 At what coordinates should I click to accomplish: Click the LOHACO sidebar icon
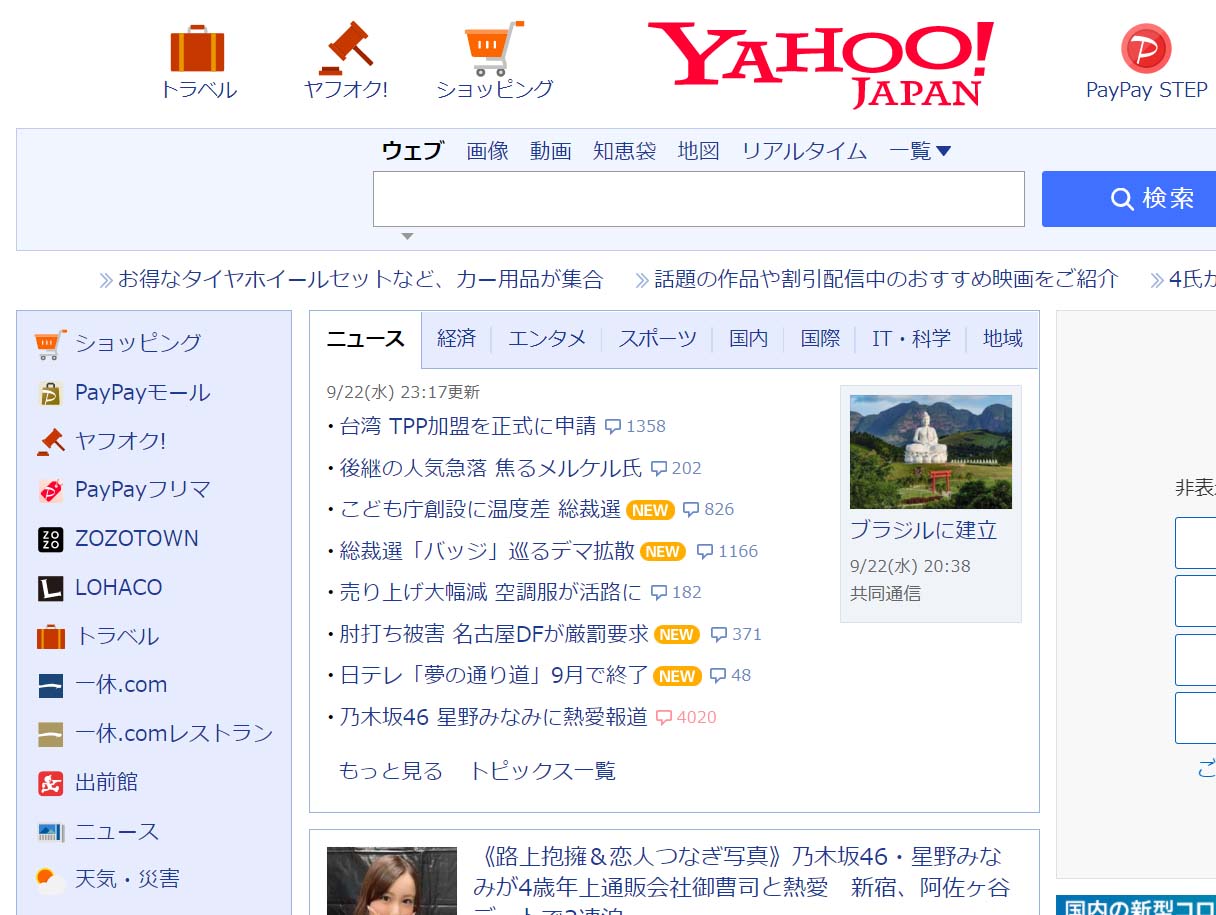[50, 588]
